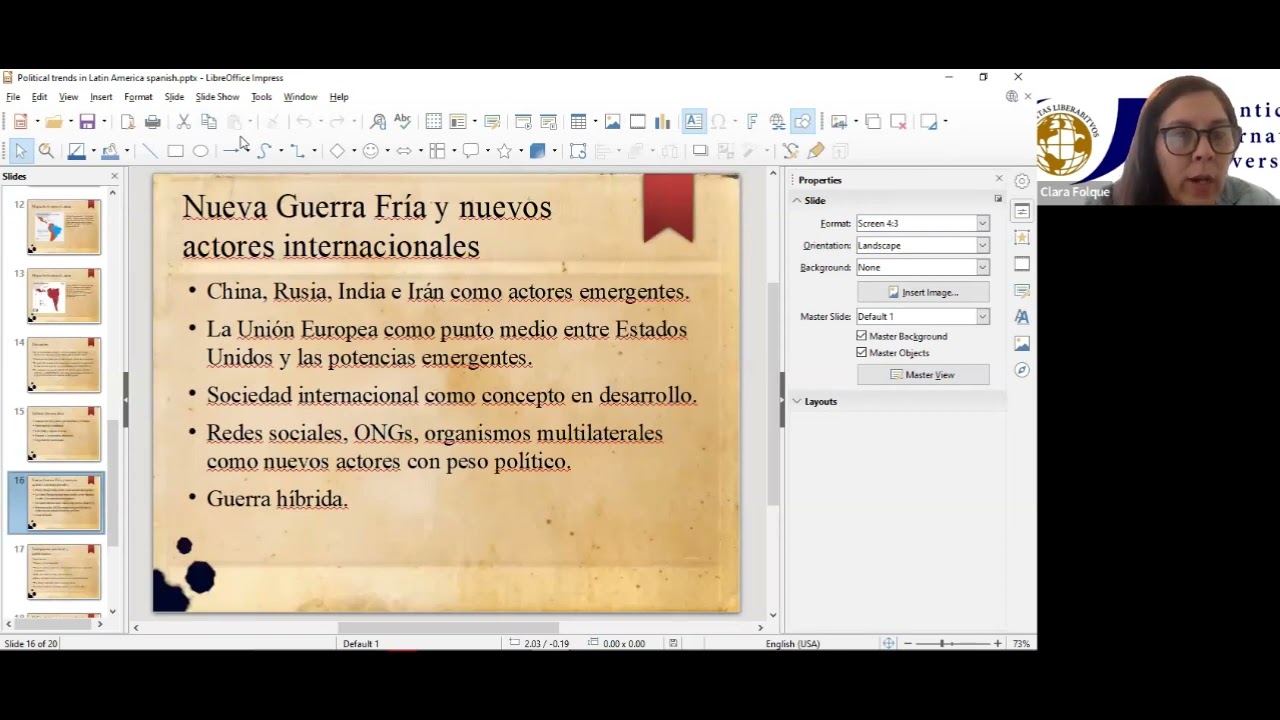Insert audio or video icon

click(637, 122)
